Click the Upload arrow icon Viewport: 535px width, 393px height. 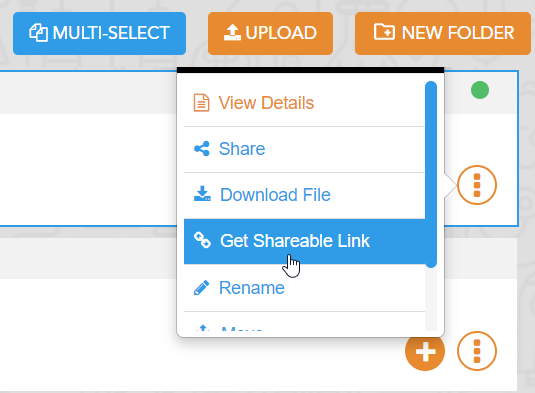232,32
